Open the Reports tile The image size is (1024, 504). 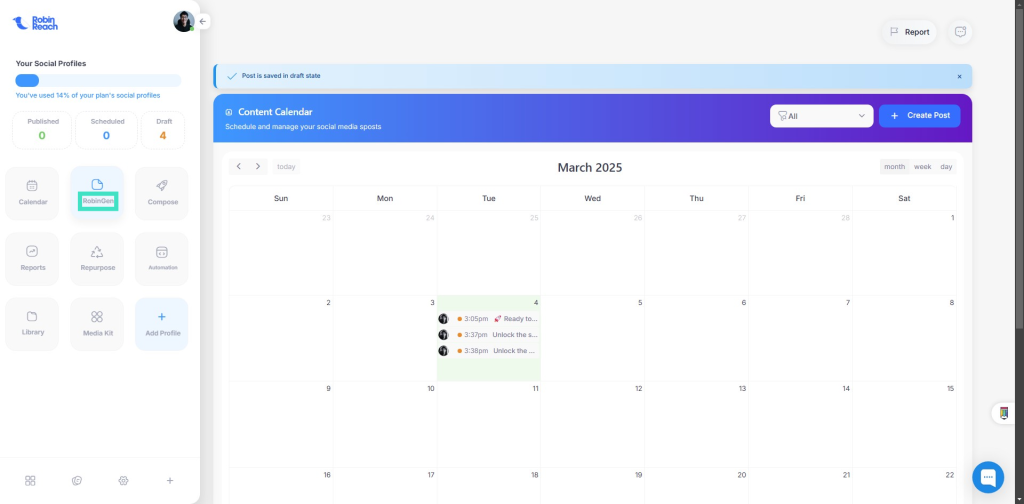click(x=32, y=259)
